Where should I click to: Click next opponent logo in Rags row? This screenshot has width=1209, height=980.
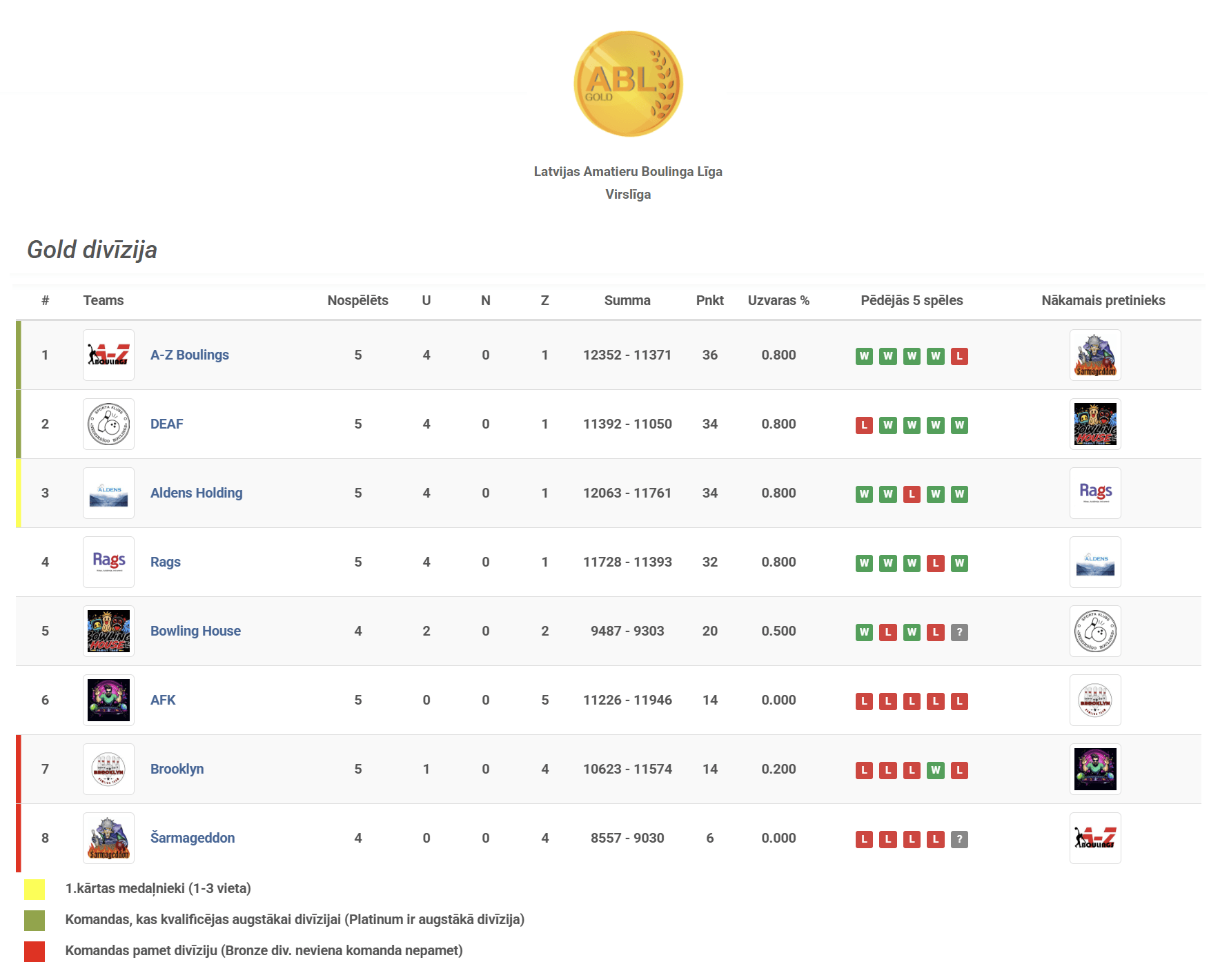1095,562
